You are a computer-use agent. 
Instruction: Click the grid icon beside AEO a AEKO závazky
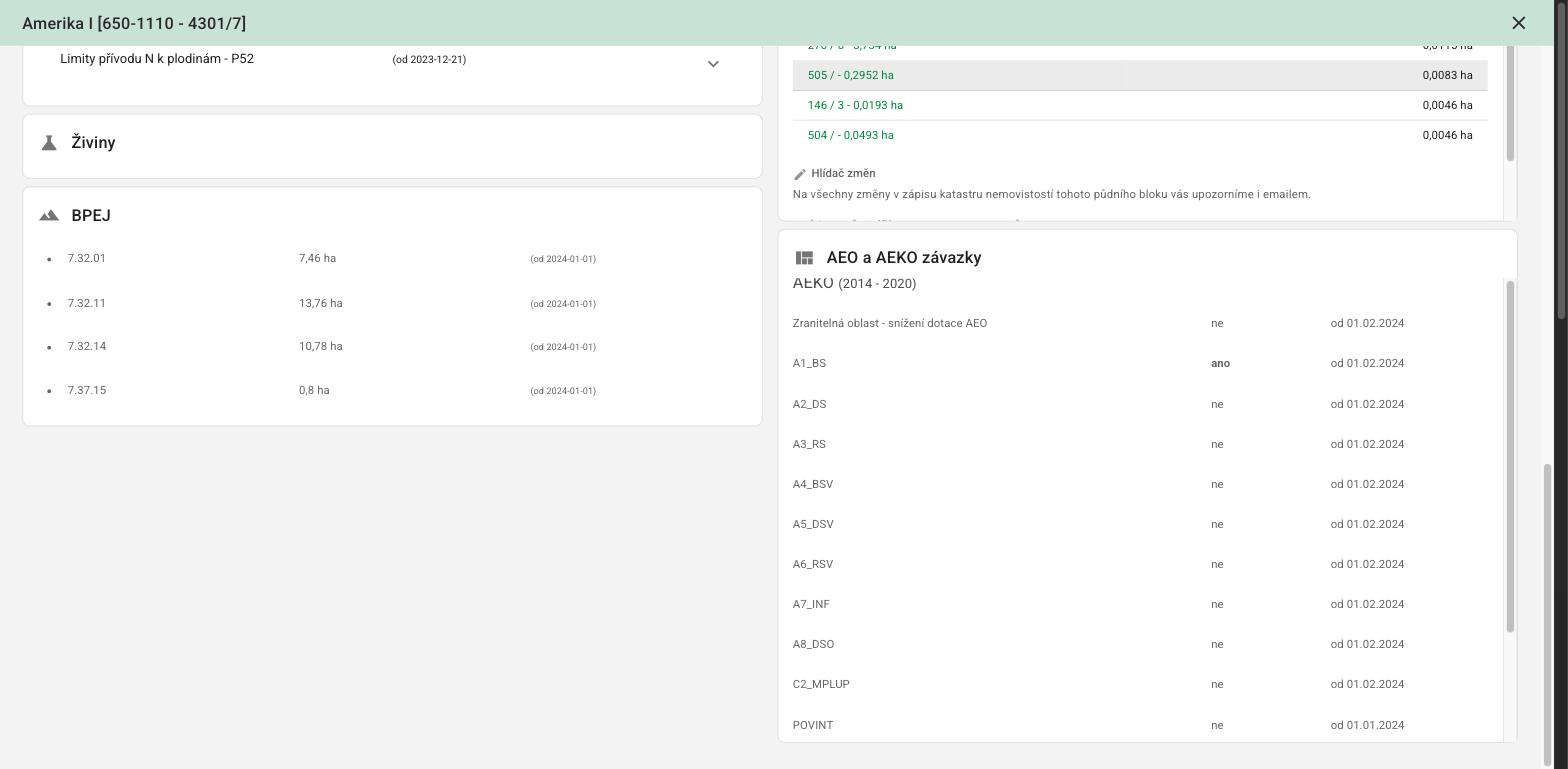pos(804,258)
